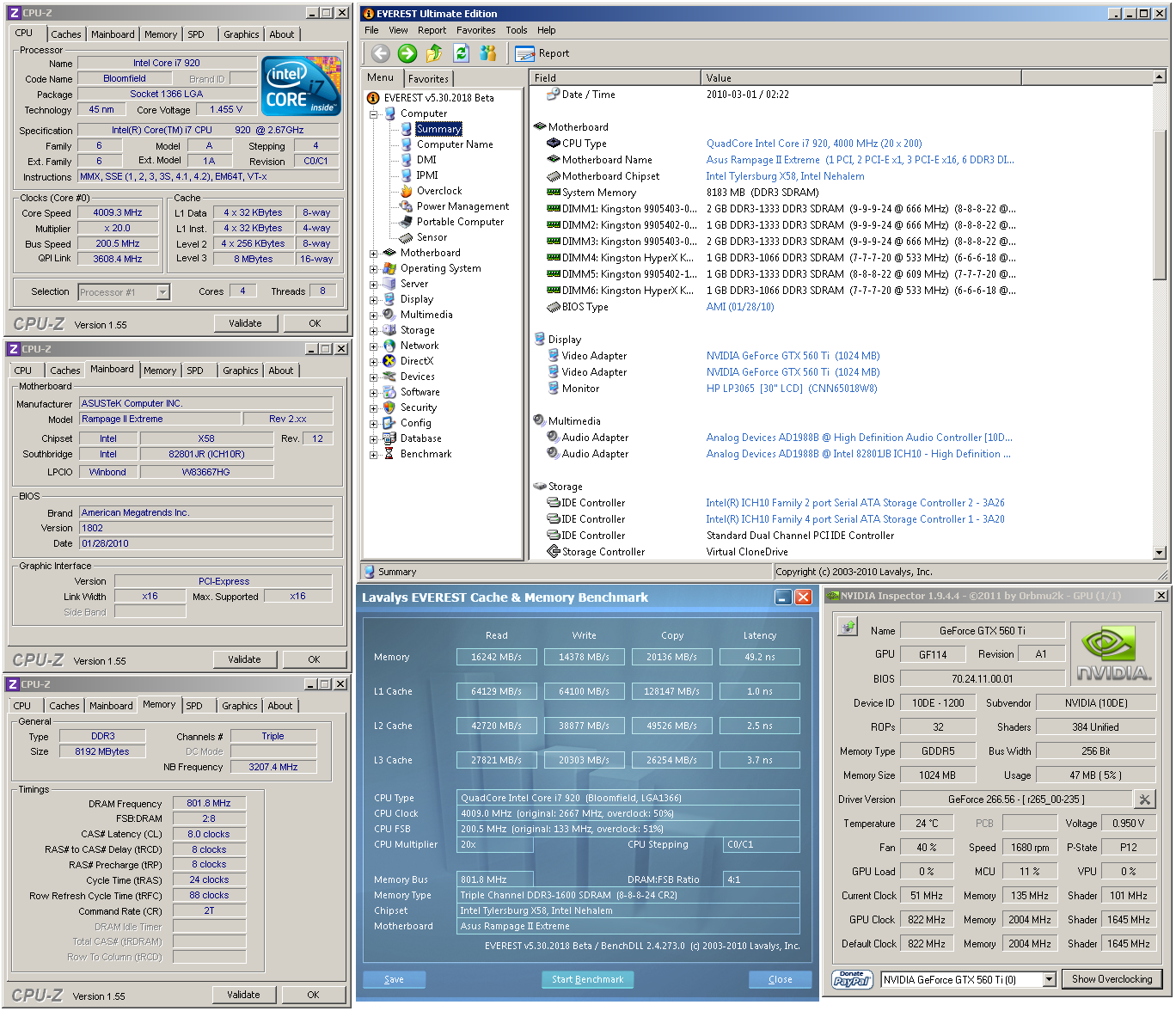The width and height of the screenshot is (1176, 1011).
Task: Switch to Favorites tab in EVEREST left pane
Action: click(428, 78)
